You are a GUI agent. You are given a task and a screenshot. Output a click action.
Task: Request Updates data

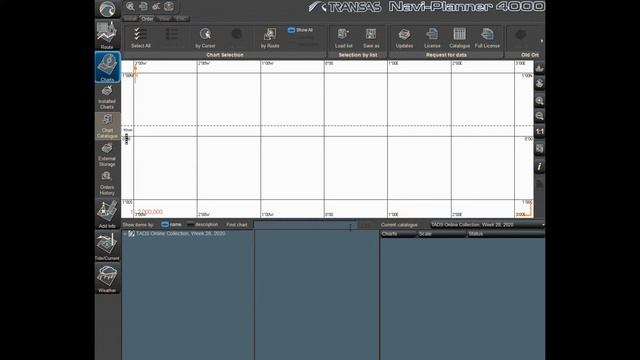(x=404, y=38)
